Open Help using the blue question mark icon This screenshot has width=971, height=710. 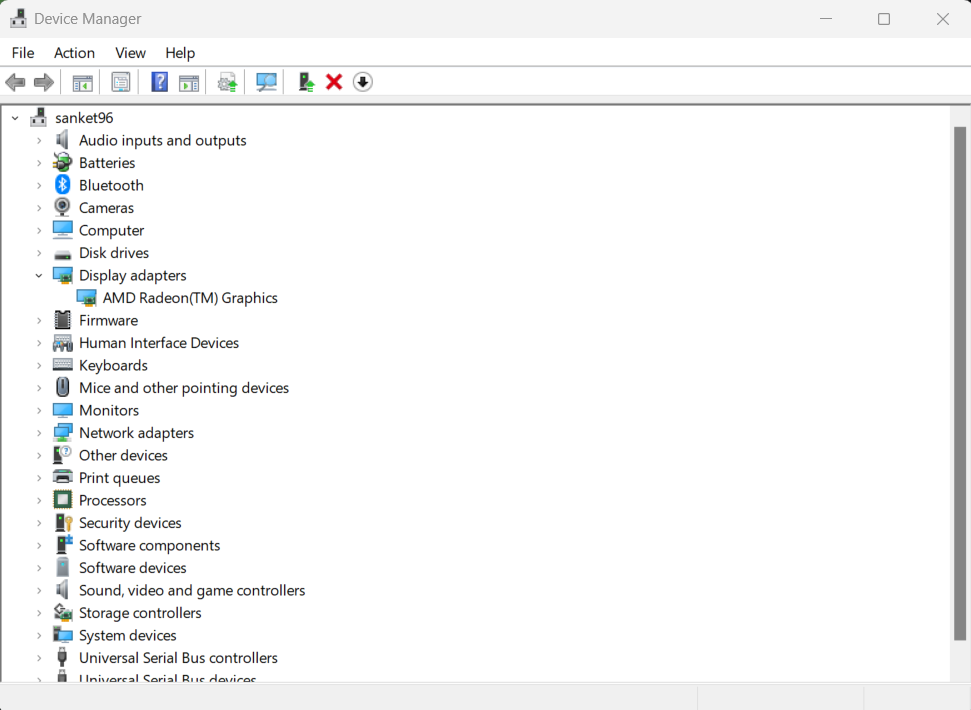click(159, 81)
